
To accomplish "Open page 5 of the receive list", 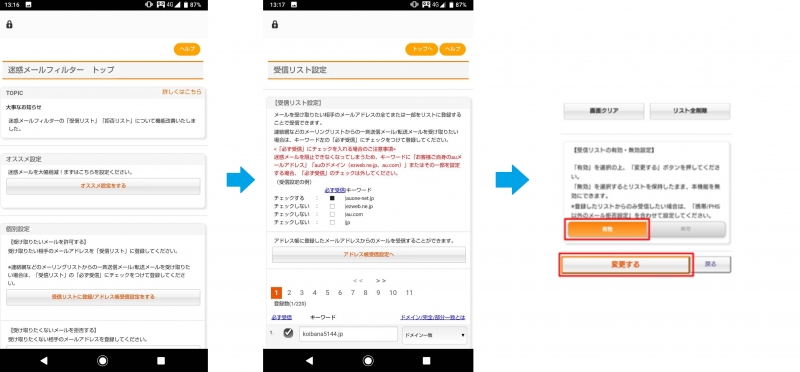I will pos(327,293).
